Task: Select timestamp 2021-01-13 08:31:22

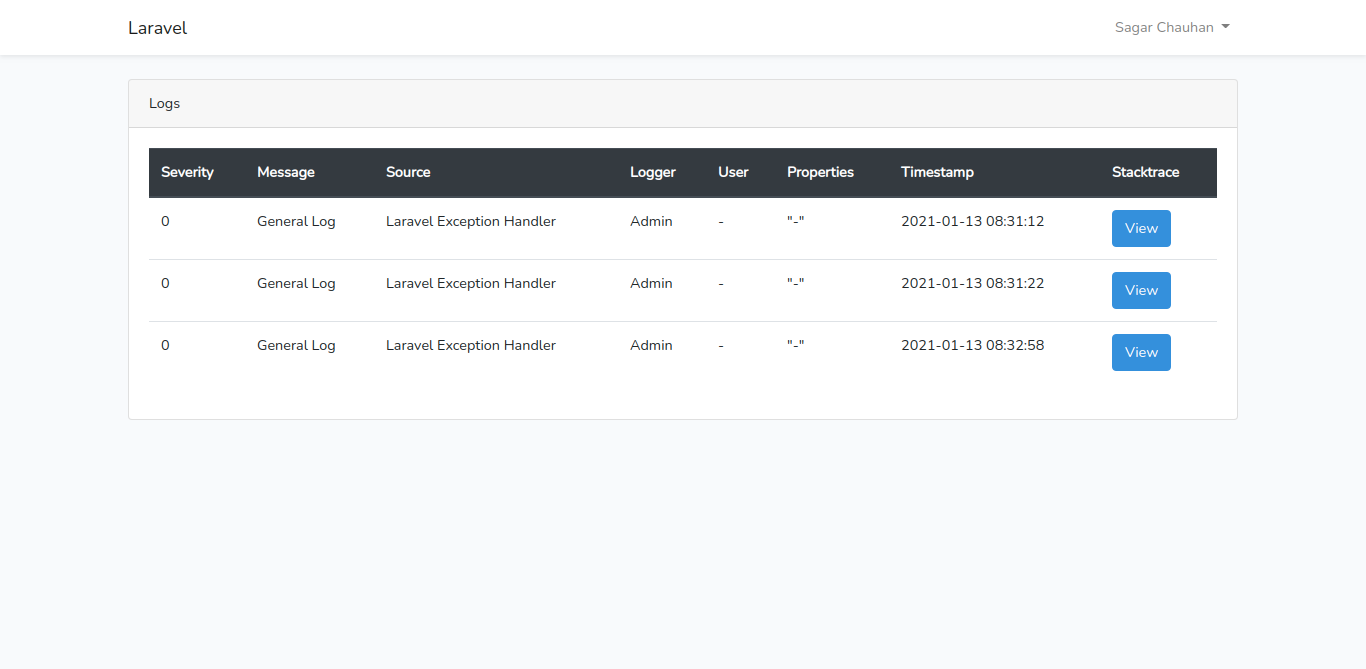Action: (972, 283)
